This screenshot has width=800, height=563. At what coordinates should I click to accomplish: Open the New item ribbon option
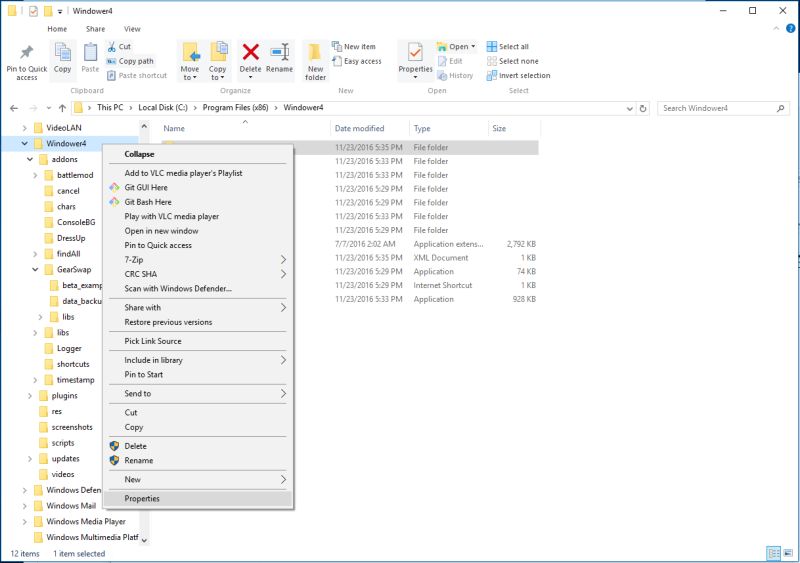(x=354, y=46)
